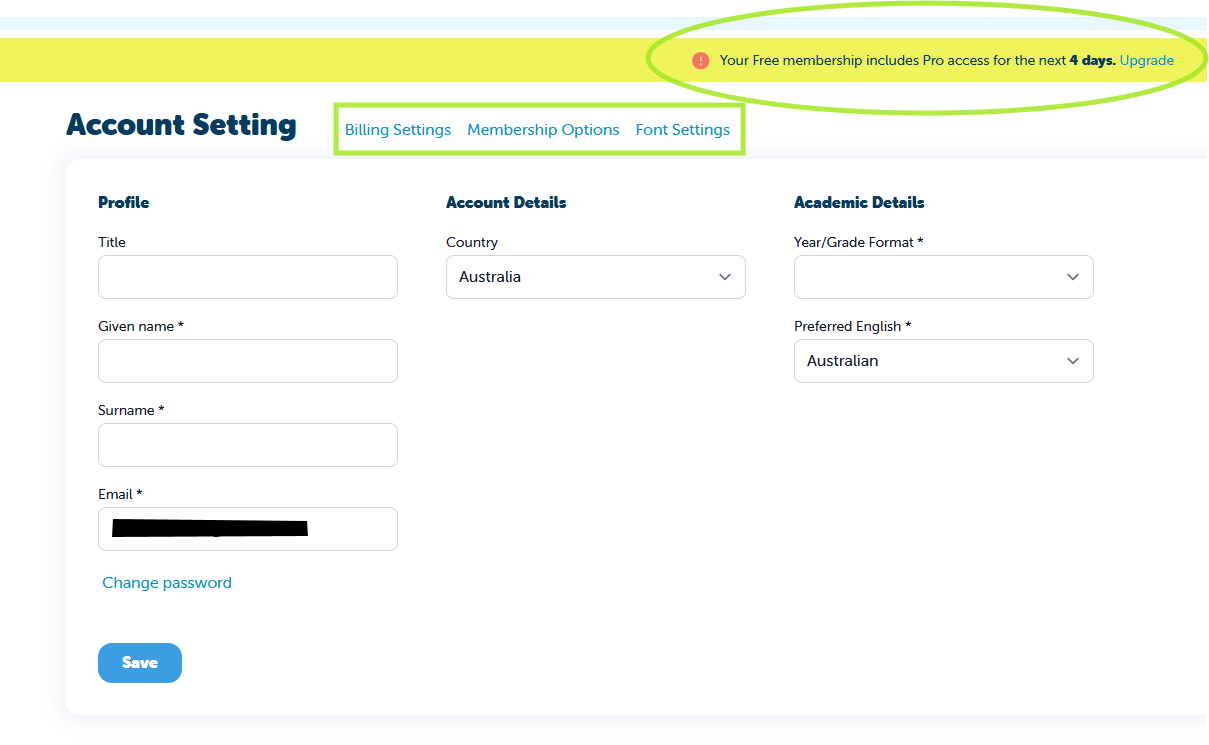The image size is (1209, 745).
Task: Click the bold '4 days.' banner text
Action: (x=1092, y=60)
